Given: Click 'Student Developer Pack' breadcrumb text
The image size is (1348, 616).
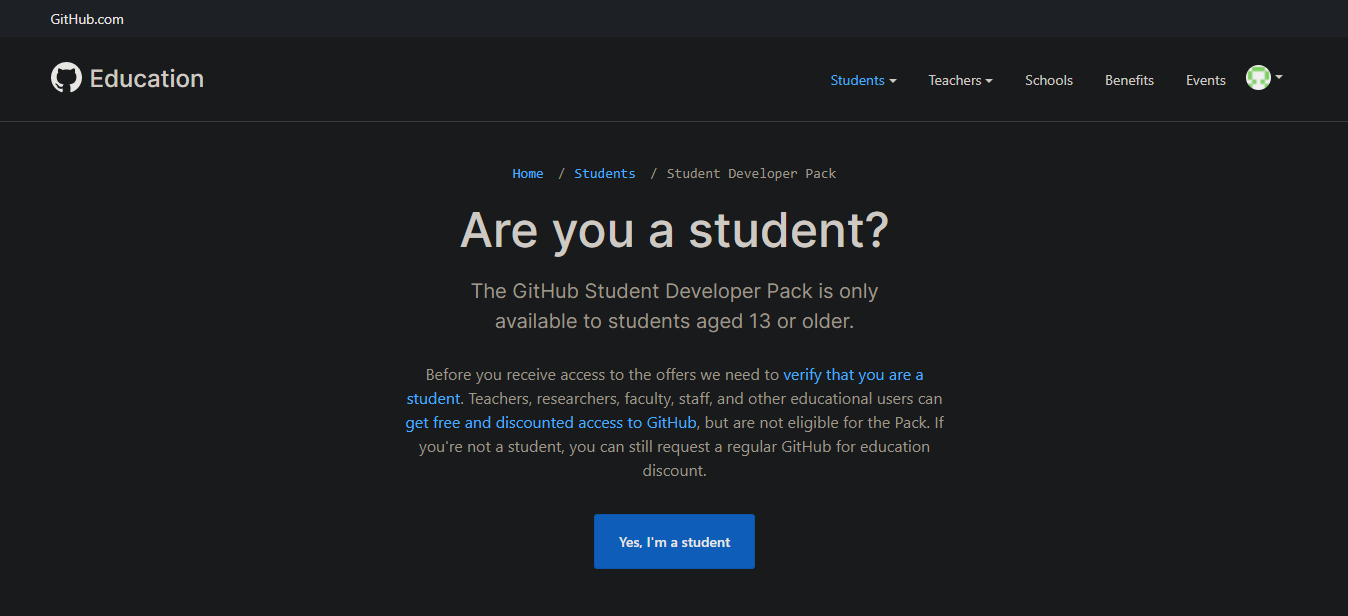Looking at the screenshot, I should [751, 173].
